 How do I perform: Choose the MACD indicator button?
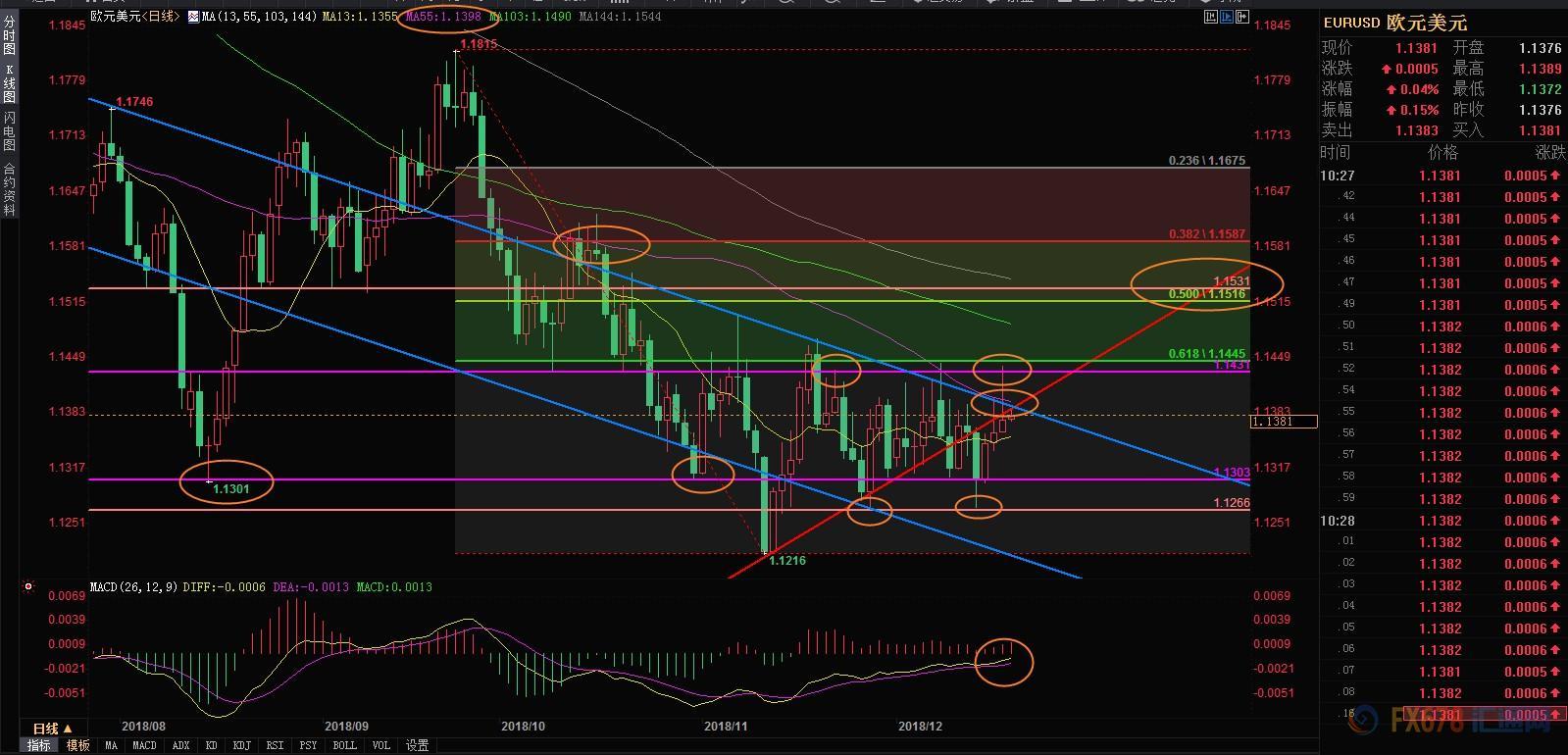coord(144,745)
